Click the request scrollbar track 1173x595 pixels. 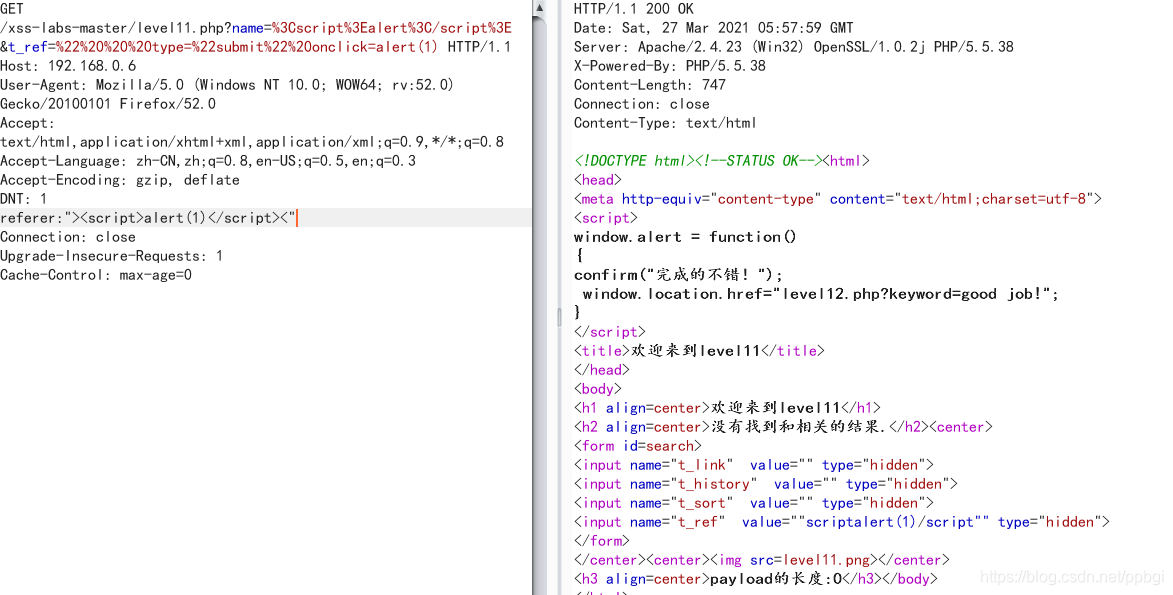pyautogui.click(x=539, y=305)
